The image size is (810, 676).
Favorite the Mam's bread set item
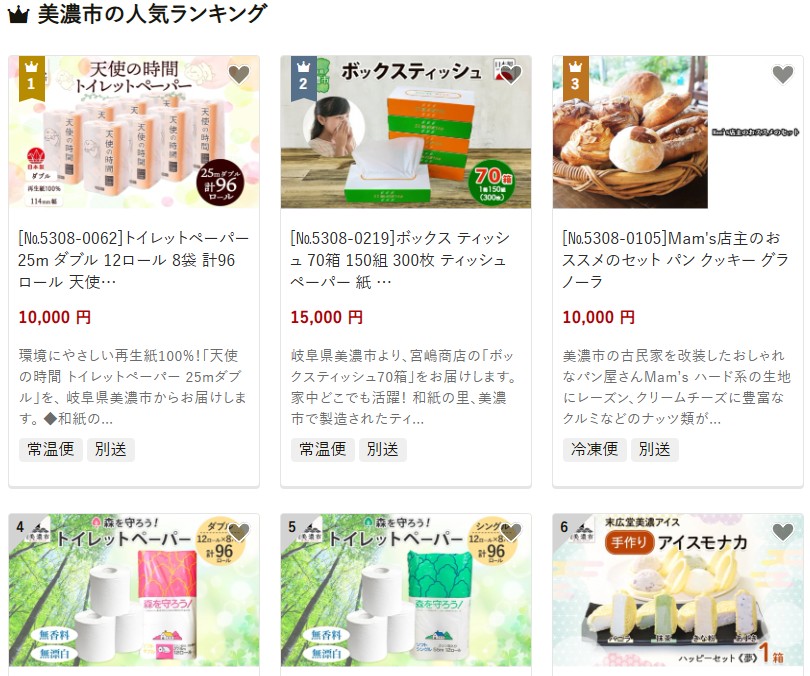pyautogui.click(x=783, y=75)
